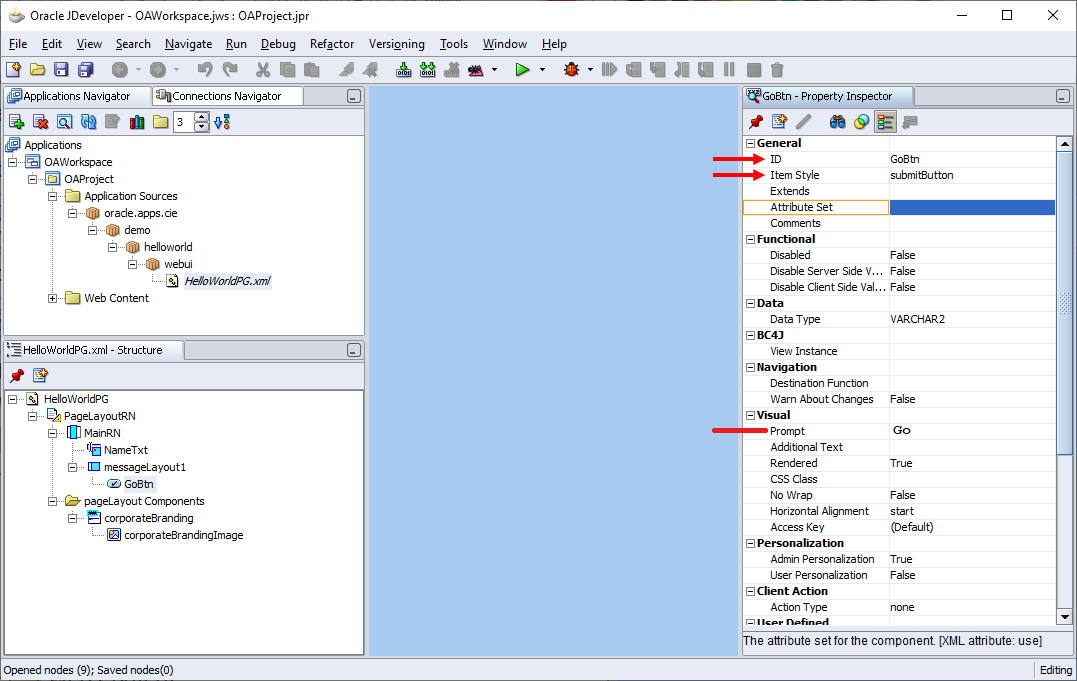The width and height of the screenshot is (1077, 681).
Task: Click the Paste clipboard icon
Action: [x=311, y=69]
